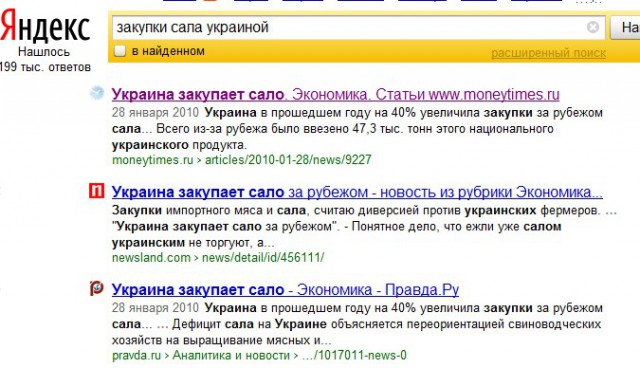640x368 pixels.
Task: Click the '.../1017011-news-0' URL path
Action: tap(354, 355)
